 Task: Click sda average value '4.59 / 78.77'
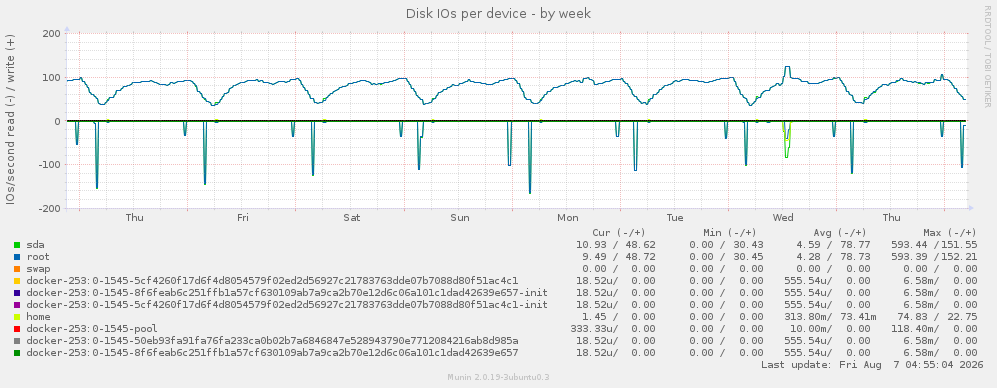(835, 244)
